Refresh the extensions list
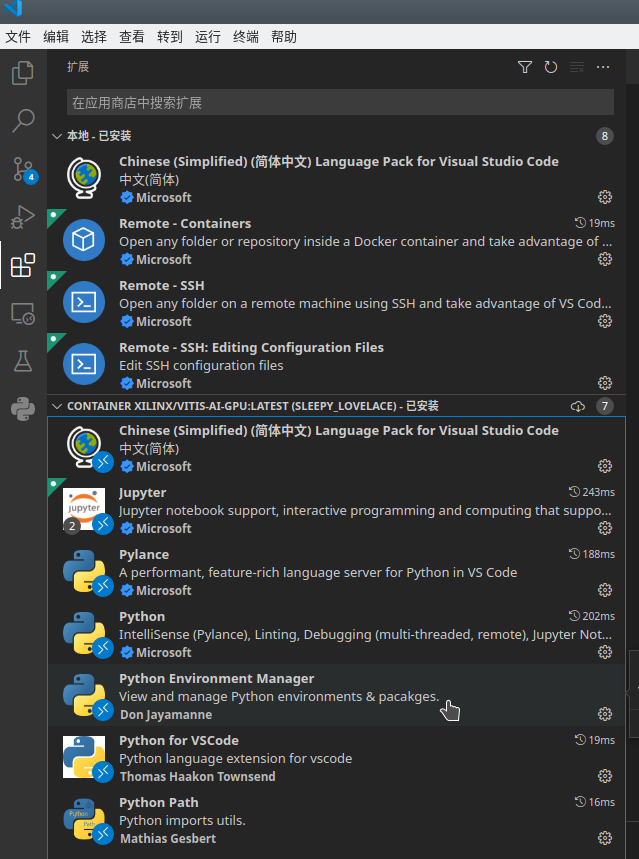 click(x=551, y=67)
